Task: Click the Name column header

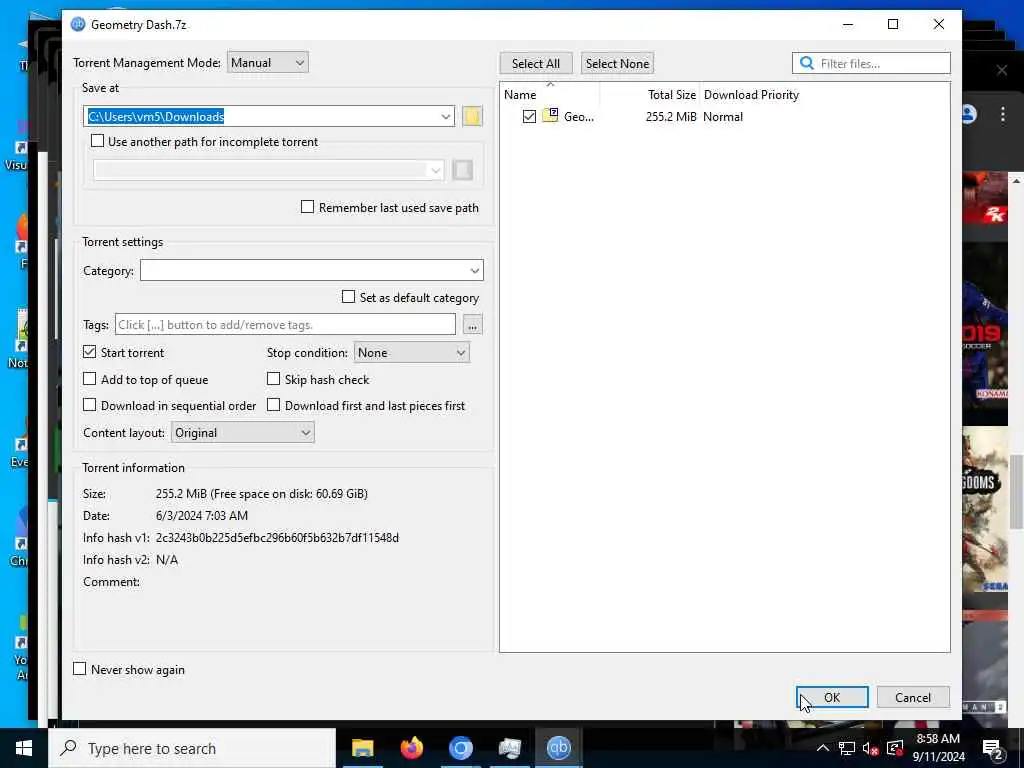Action: 550,95
